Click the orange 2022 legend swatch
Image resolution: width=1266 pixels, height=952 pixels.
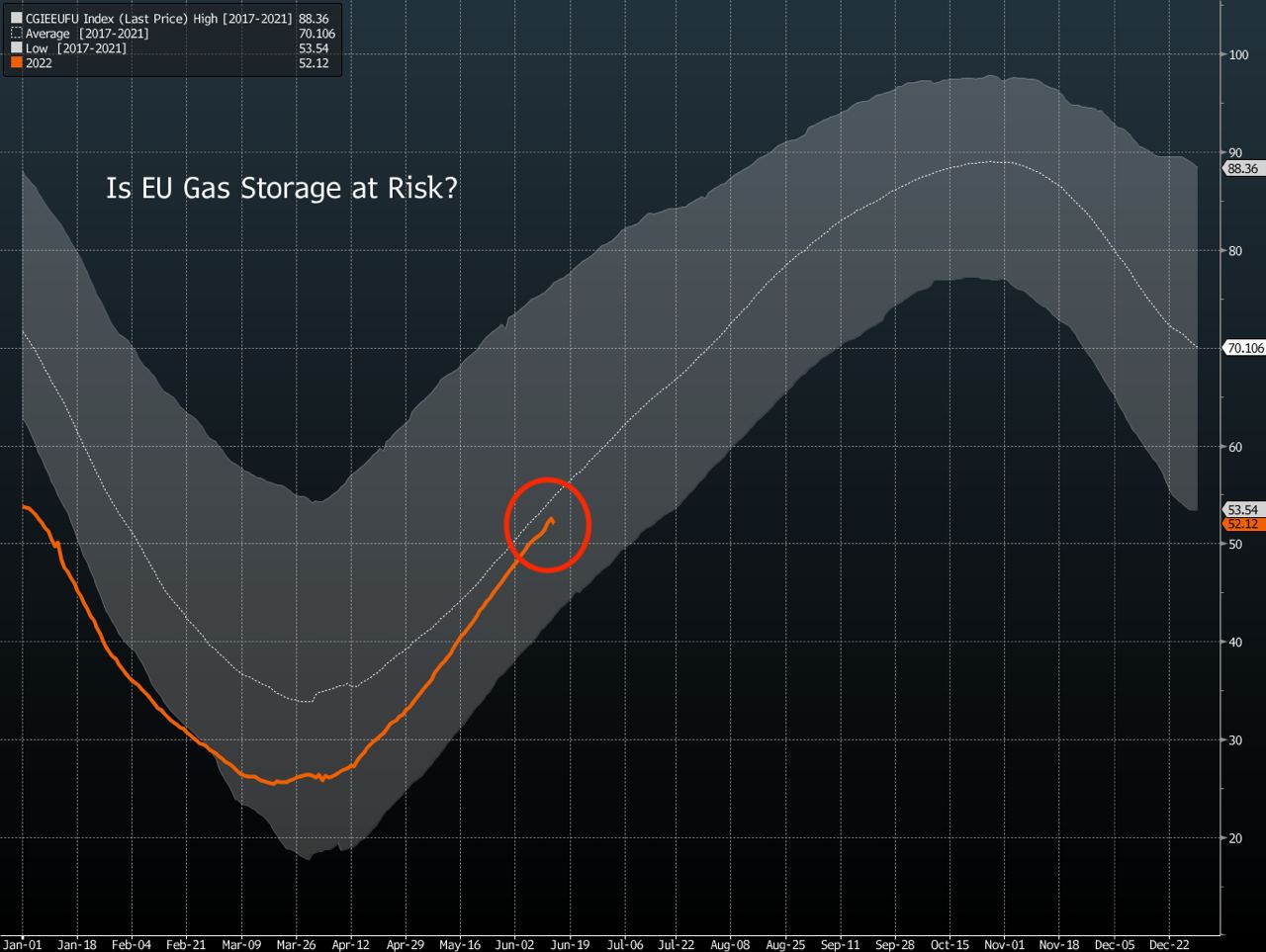coord(16,63)
